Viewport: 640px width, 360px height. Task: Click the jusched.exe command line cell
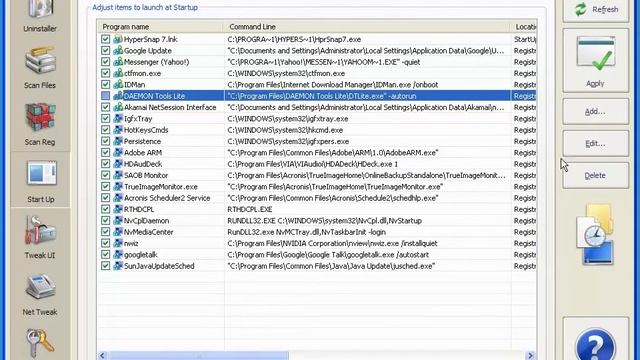(x=331, y=266)
